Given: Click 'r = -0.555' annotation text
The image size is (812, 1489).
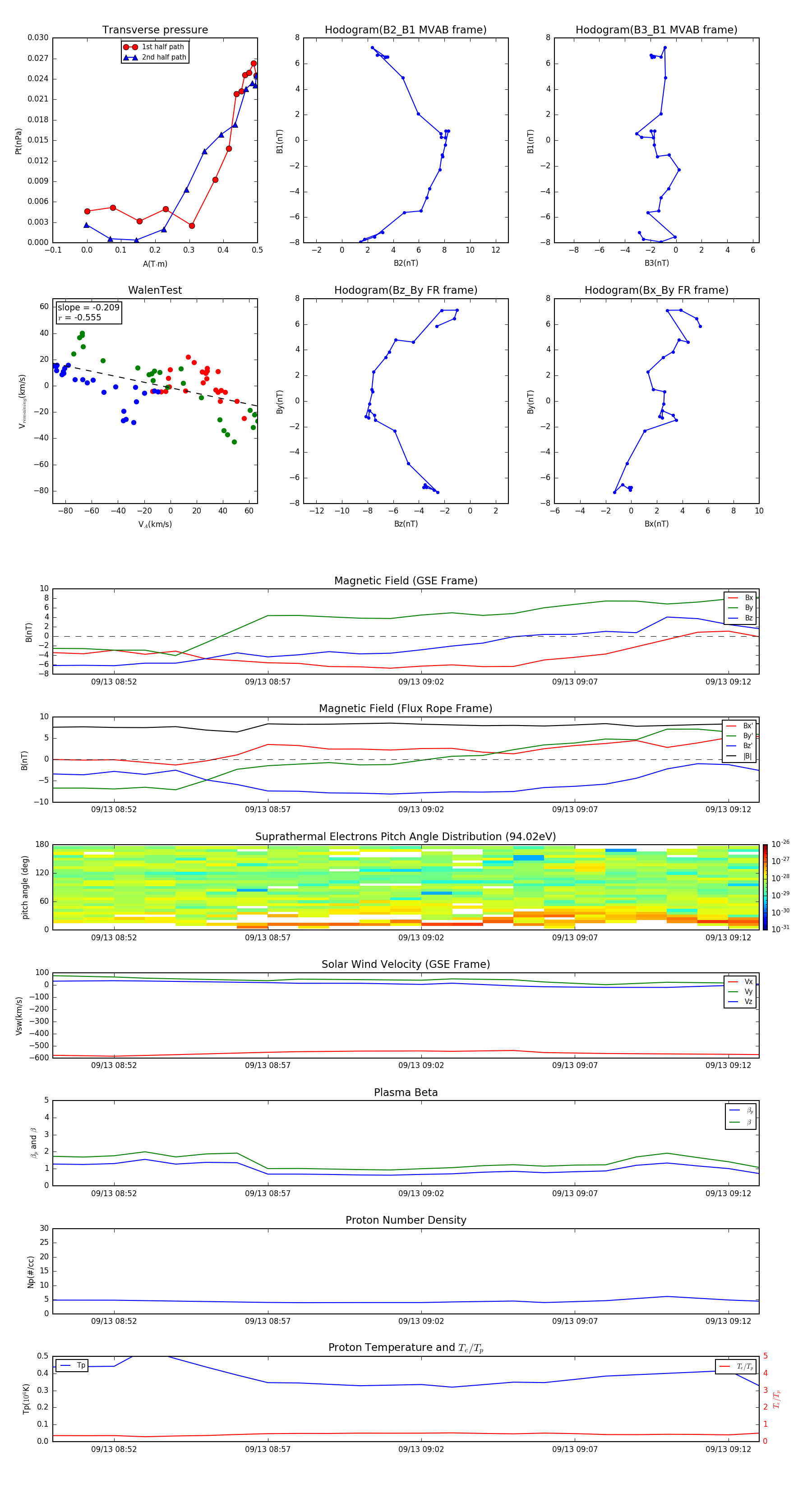Looking at the screenshot, I should point(80,317).
